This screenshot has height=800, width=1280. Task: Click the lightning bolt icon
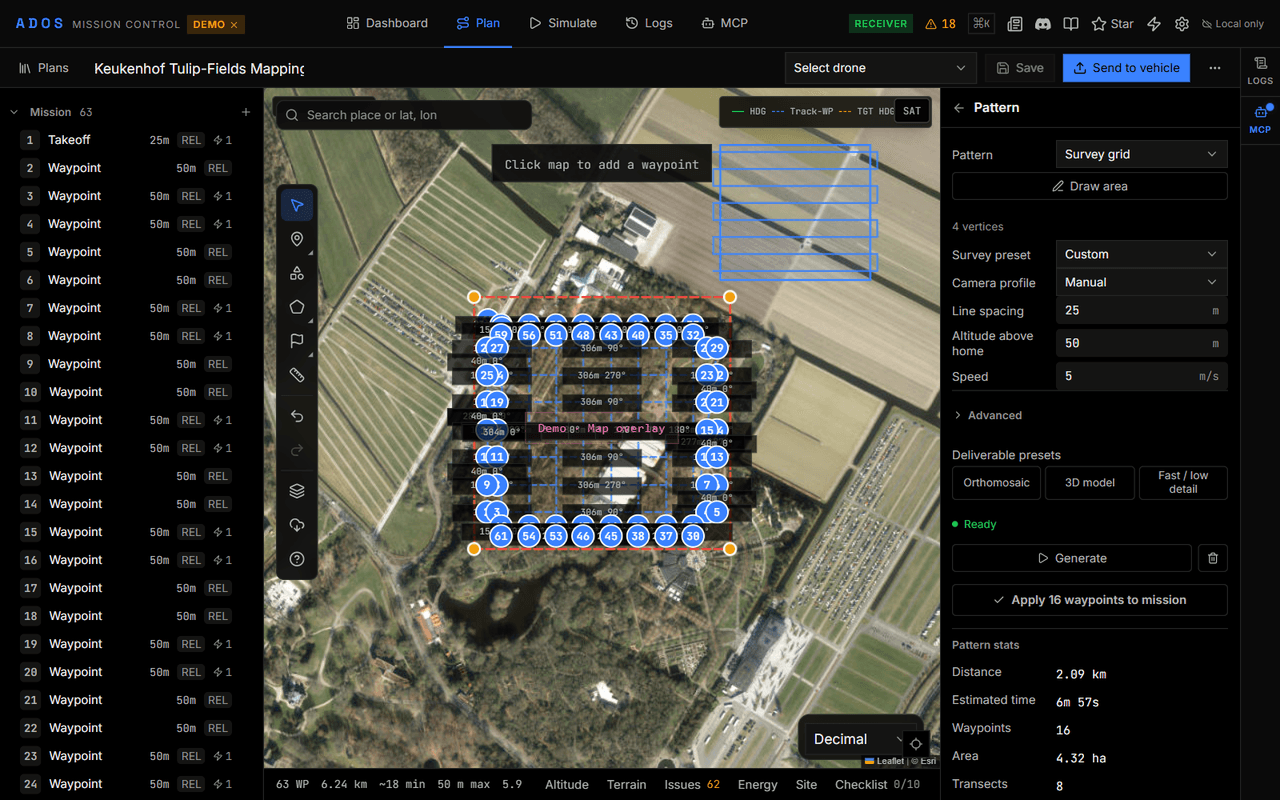point(1154,24)
